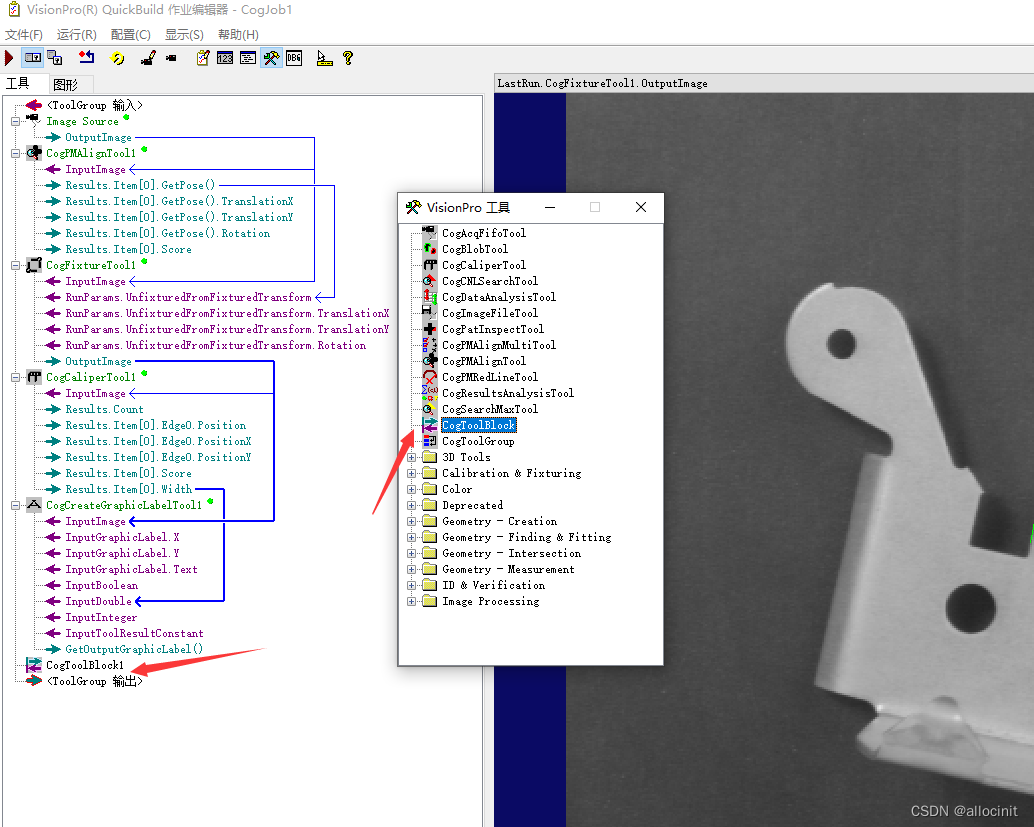Screen dimensions: 1034x827
Task: Open the 显示(S) menu
Action: coord(184,34)
